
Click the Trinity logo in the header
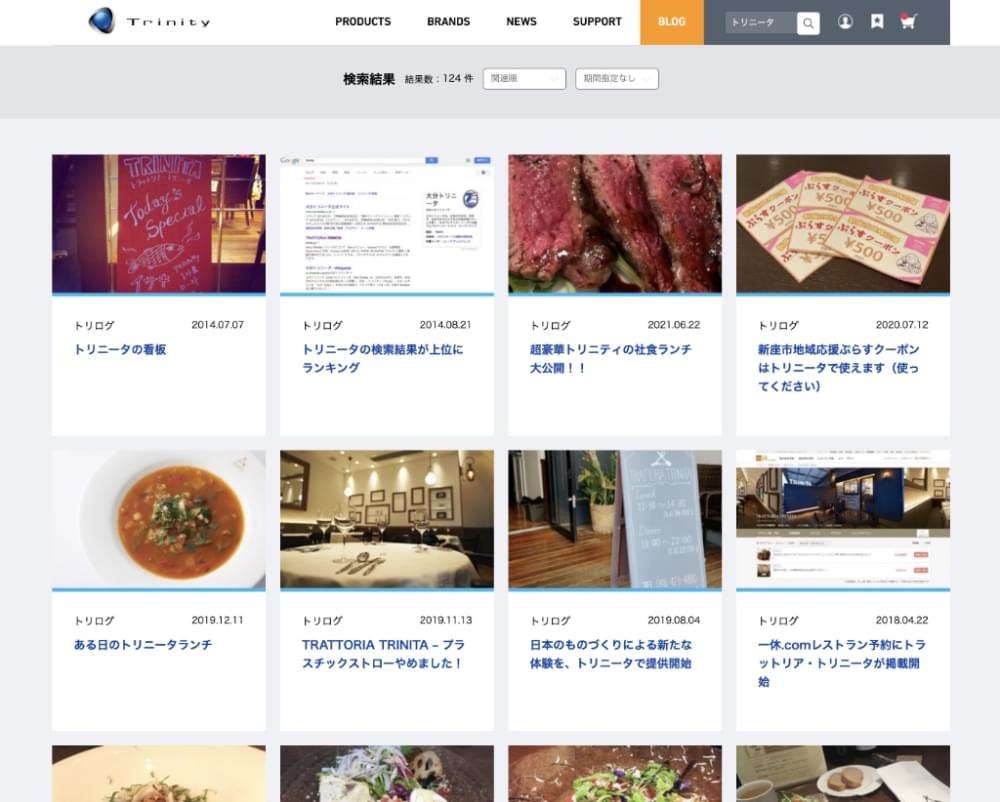tap(149, 21)
